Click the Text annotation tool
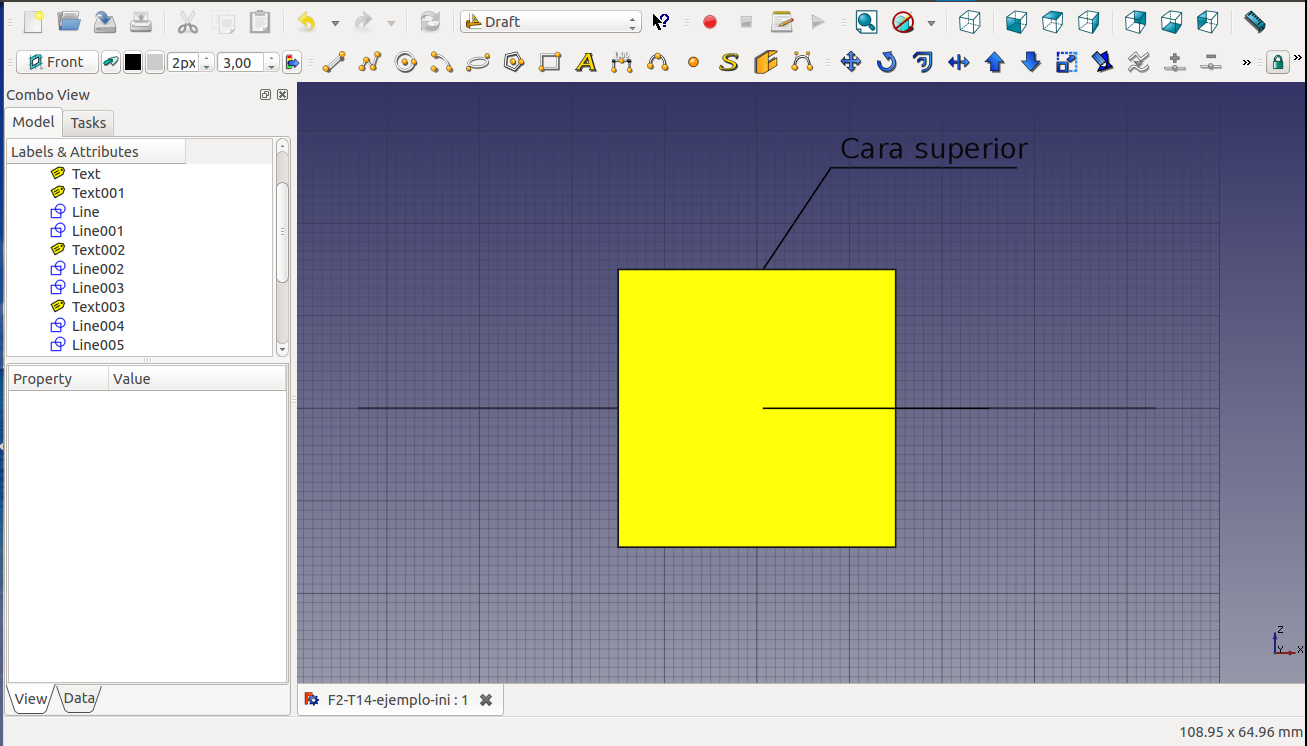 click(586, 63)
